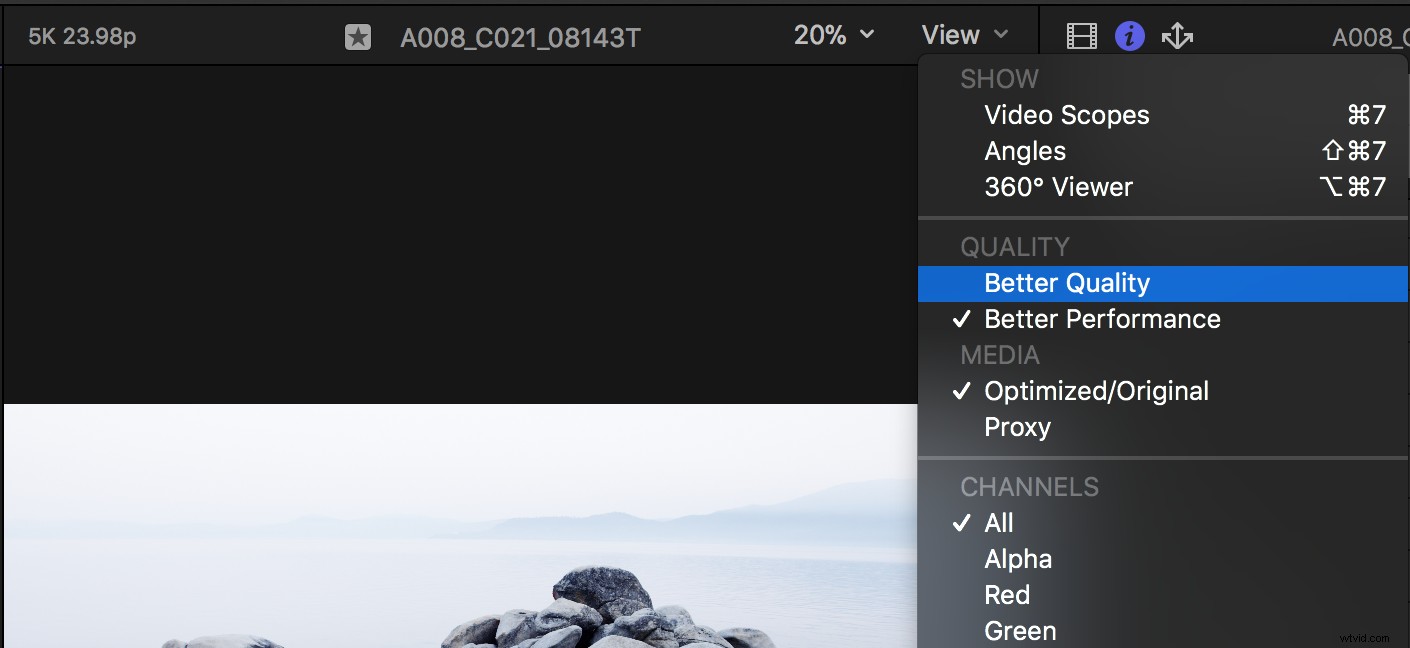Switch quality to Better Quality
1410x648 pixels.
coord(1066,283)
